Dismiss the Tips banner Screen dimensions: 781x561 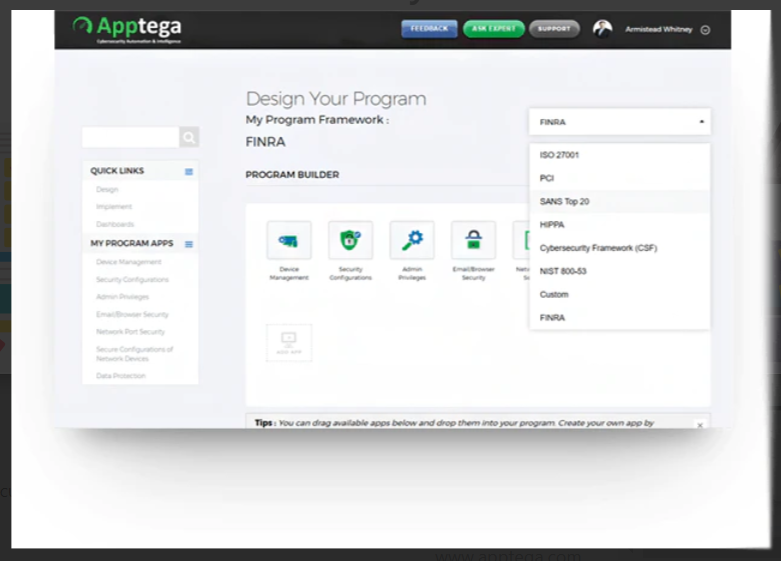coord(700,425)
